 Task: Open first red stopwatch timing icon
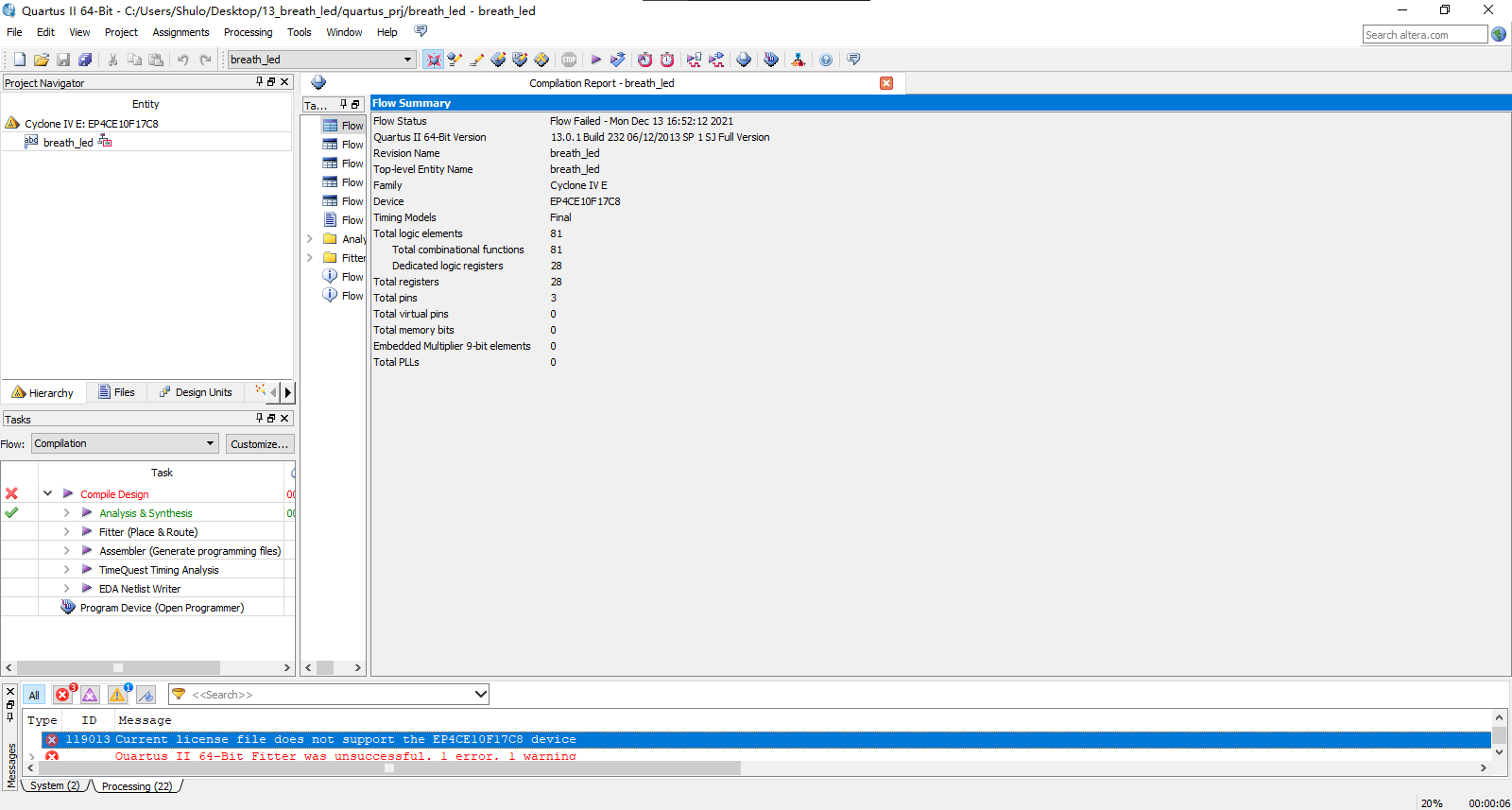(644, 60)
